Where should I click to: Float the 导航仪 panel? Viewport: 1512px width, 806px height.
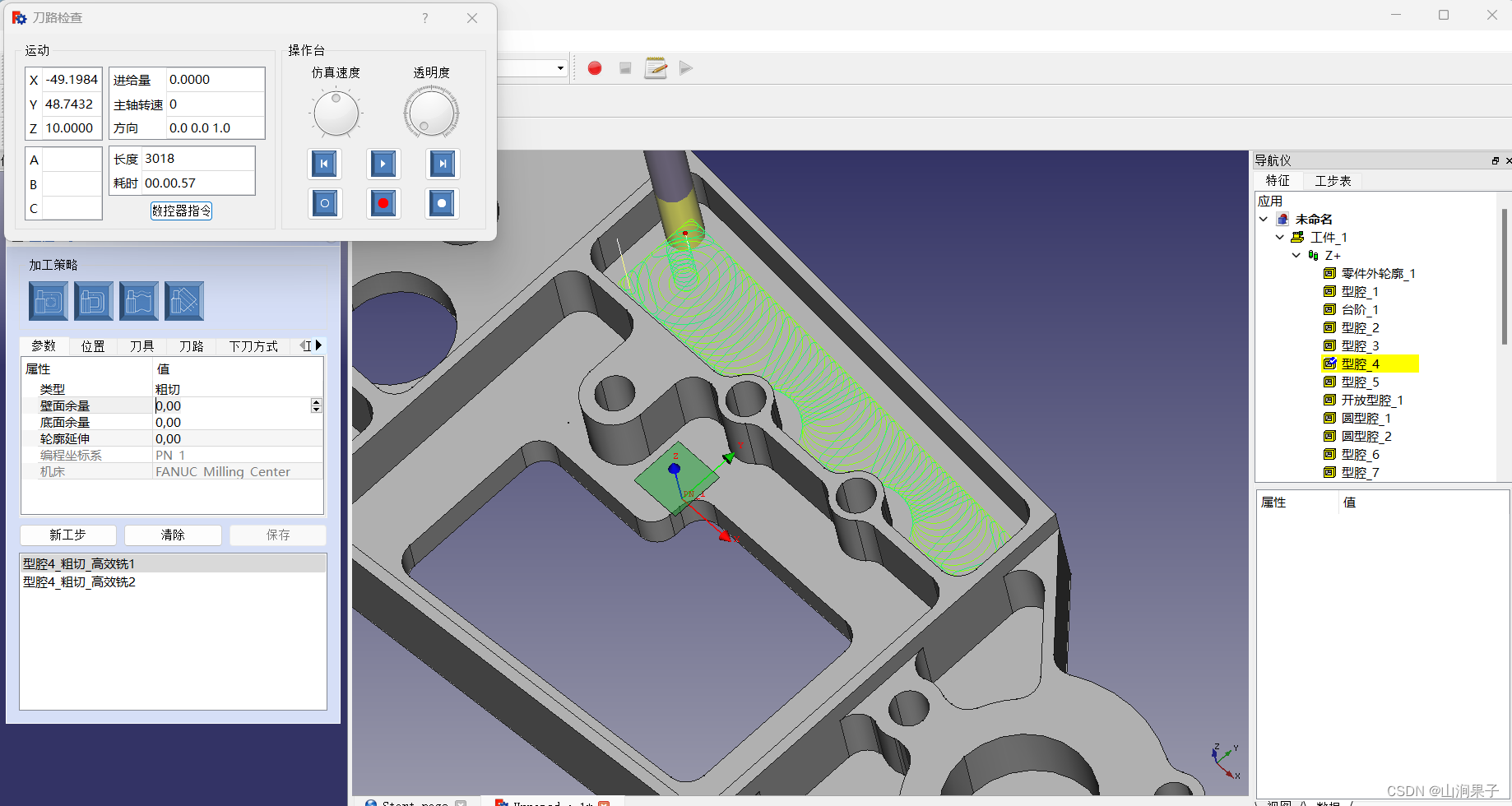[x=1495, y=160]
